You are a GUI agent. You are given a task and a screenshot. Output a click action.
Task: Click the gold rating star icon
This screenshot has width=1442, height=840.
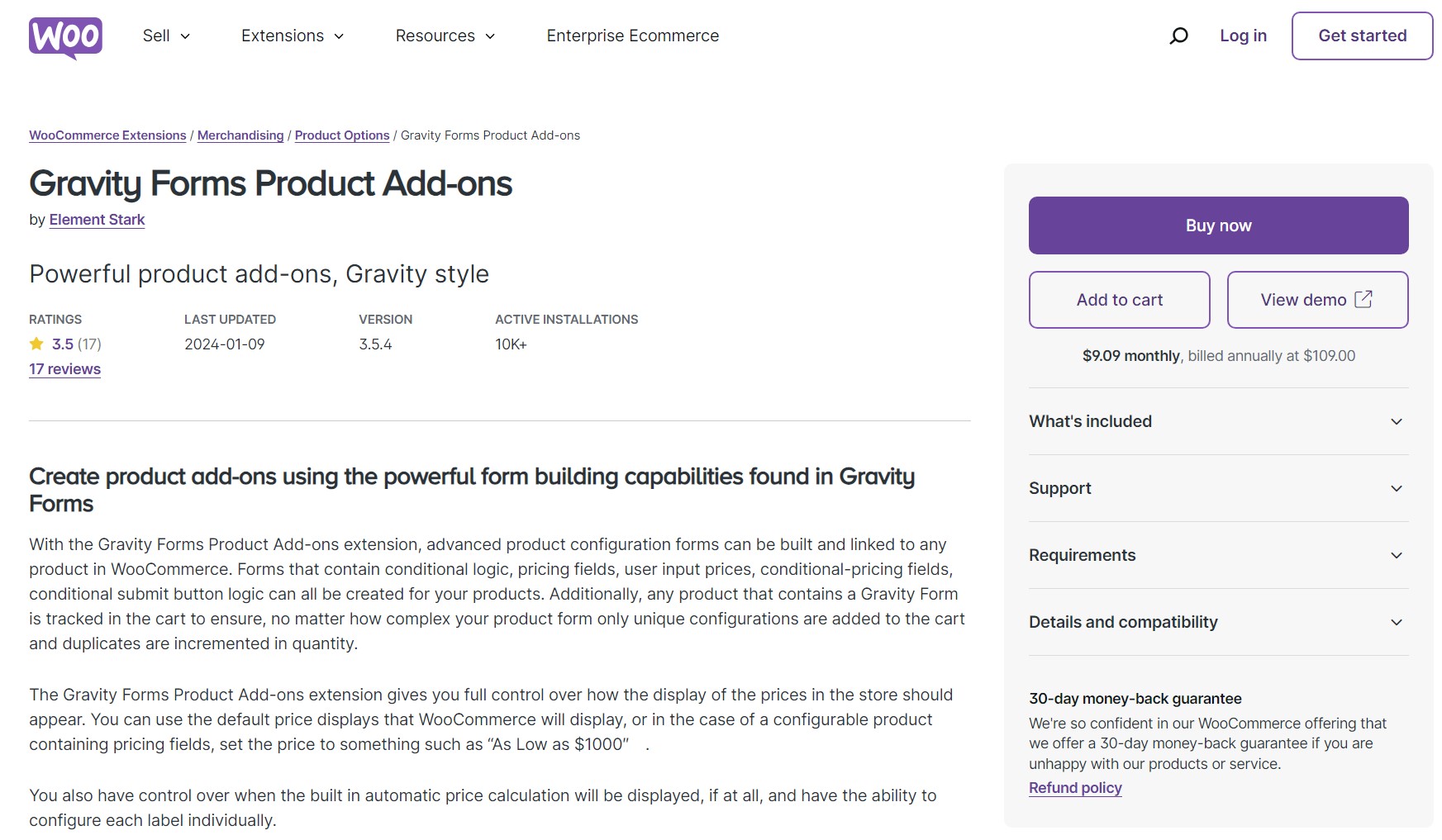tap(36, 344)
